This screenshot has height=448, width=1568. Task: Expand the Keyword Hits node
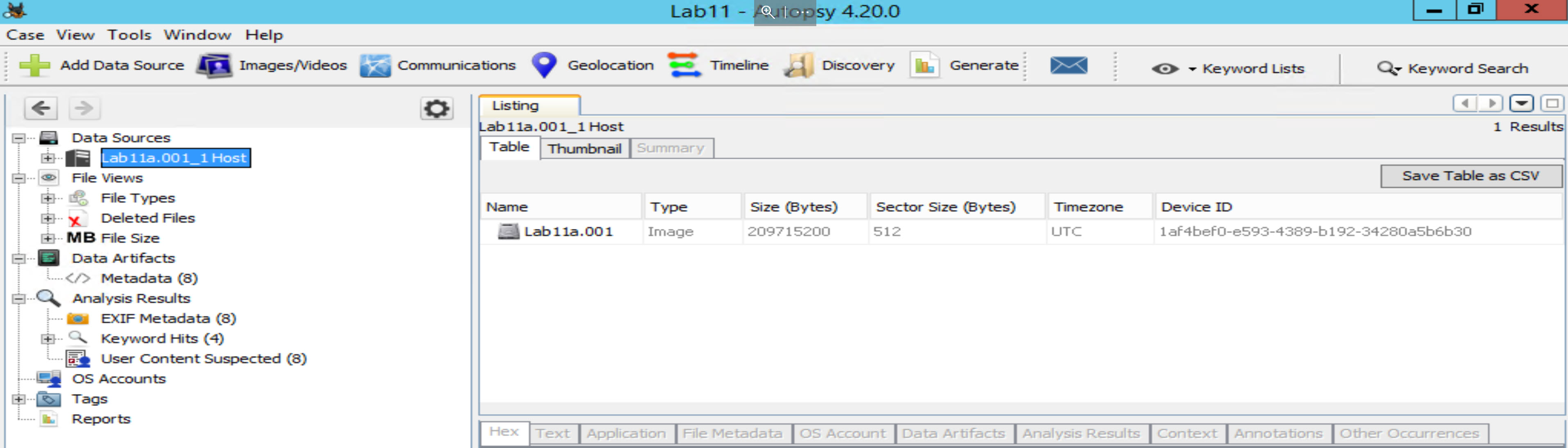48,338
